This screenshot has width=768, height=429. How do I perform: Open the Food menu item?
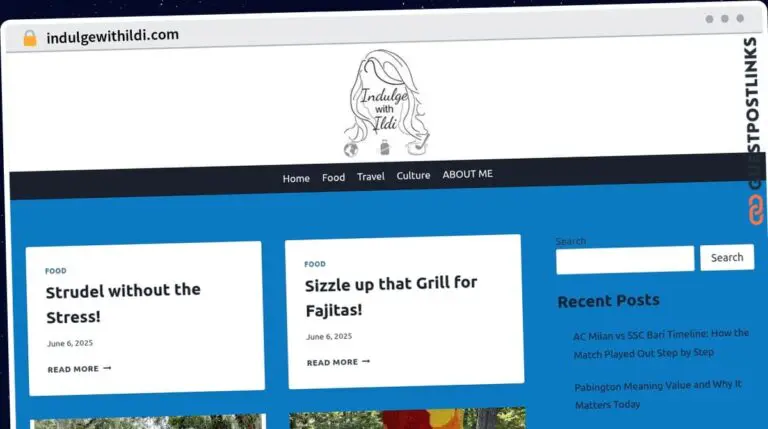(334, 177)
